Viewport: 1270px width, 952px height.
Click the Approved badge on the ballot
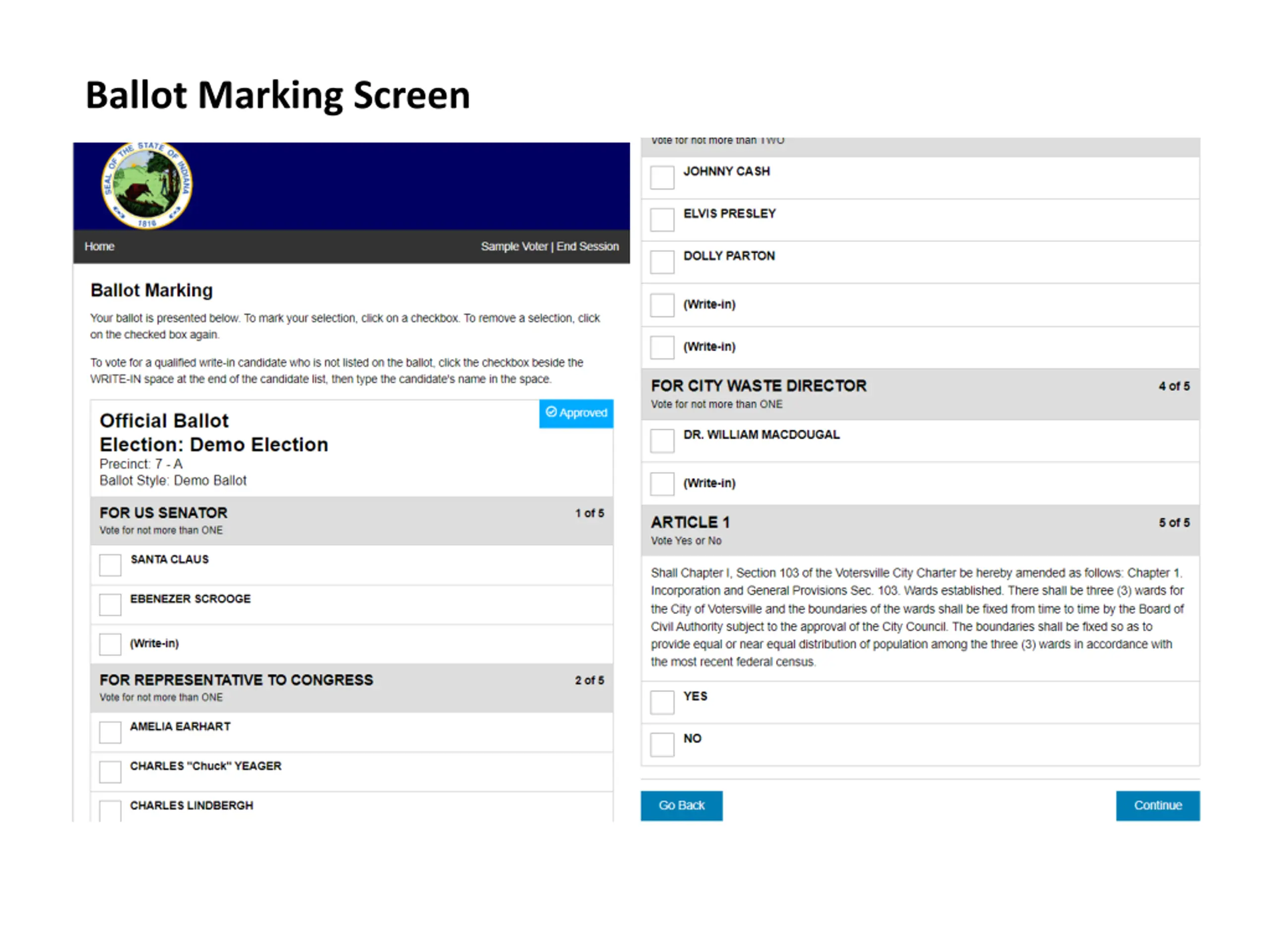tap(576, 413)
